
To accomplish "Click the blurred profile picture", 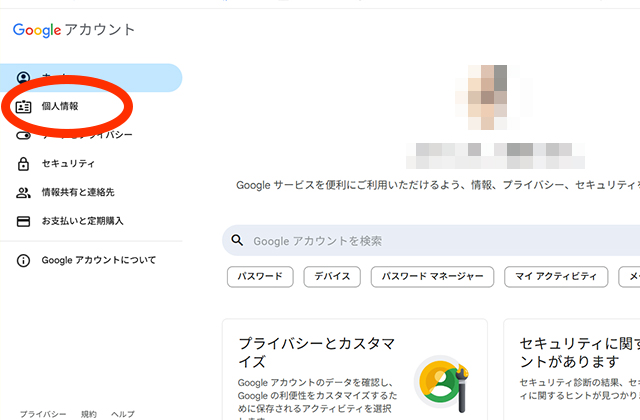I will 487,98.
